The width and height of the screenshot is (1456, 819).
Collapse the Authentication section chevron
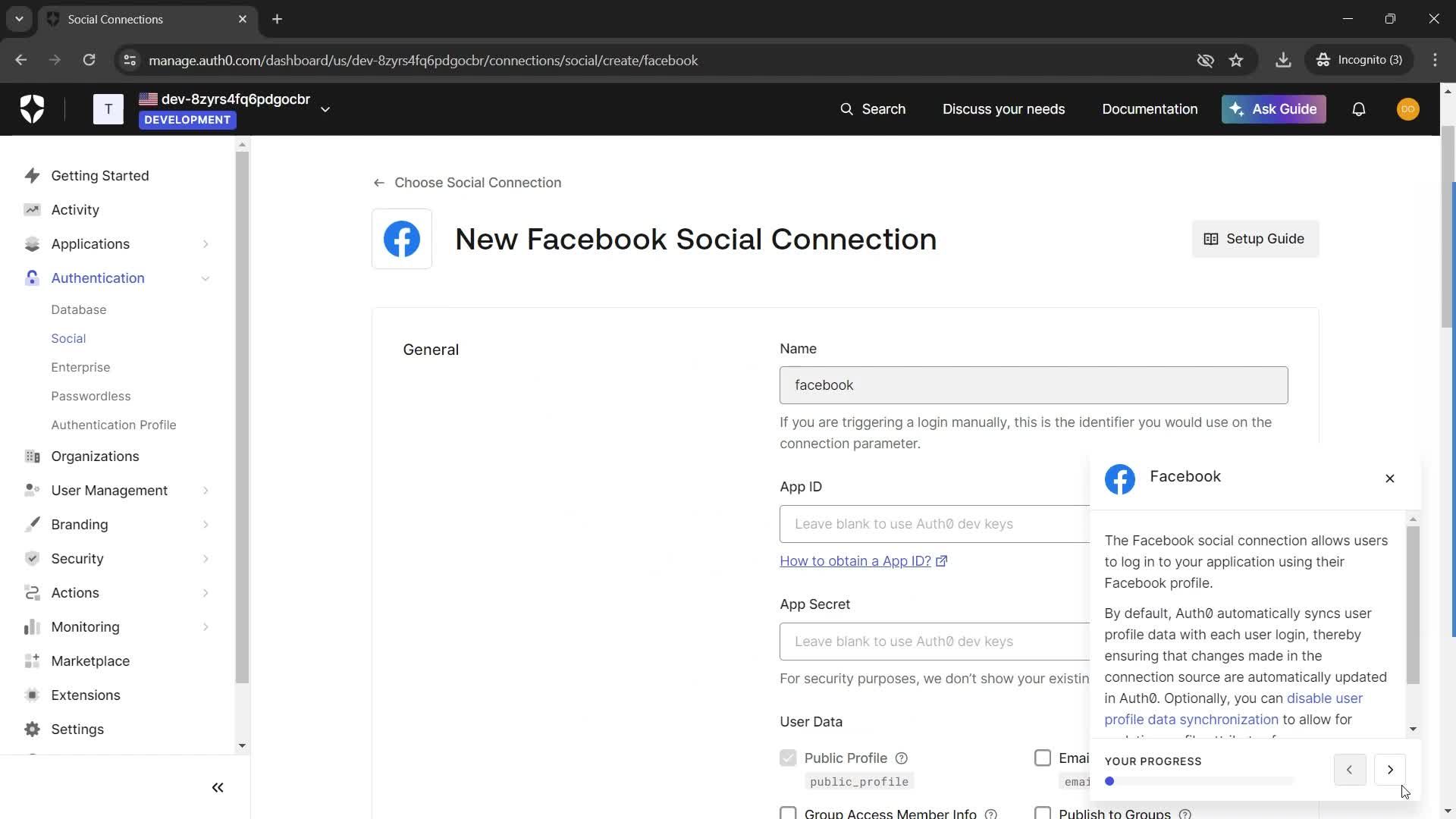(x=206, y=278)
